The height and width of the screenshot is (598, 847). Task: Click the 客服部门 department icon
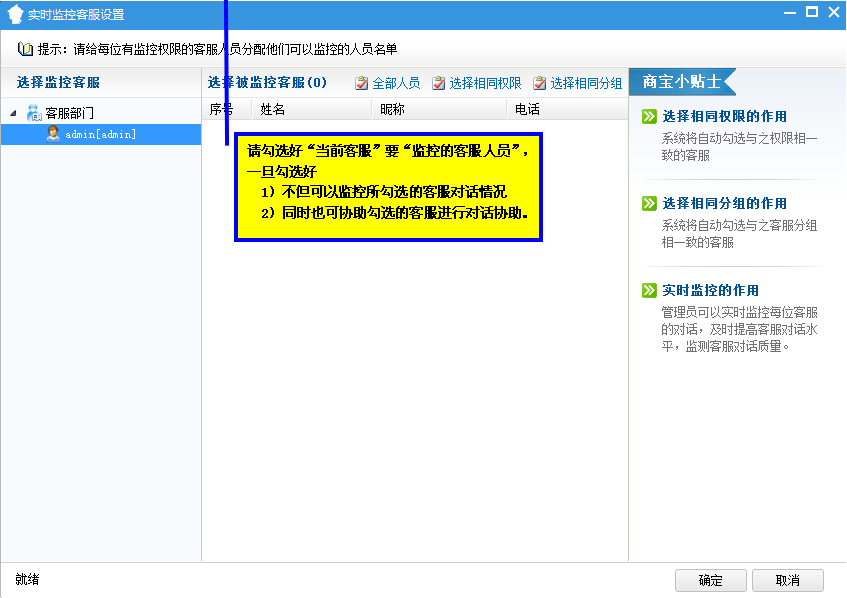pyautogui.click(x=34, y=113)
